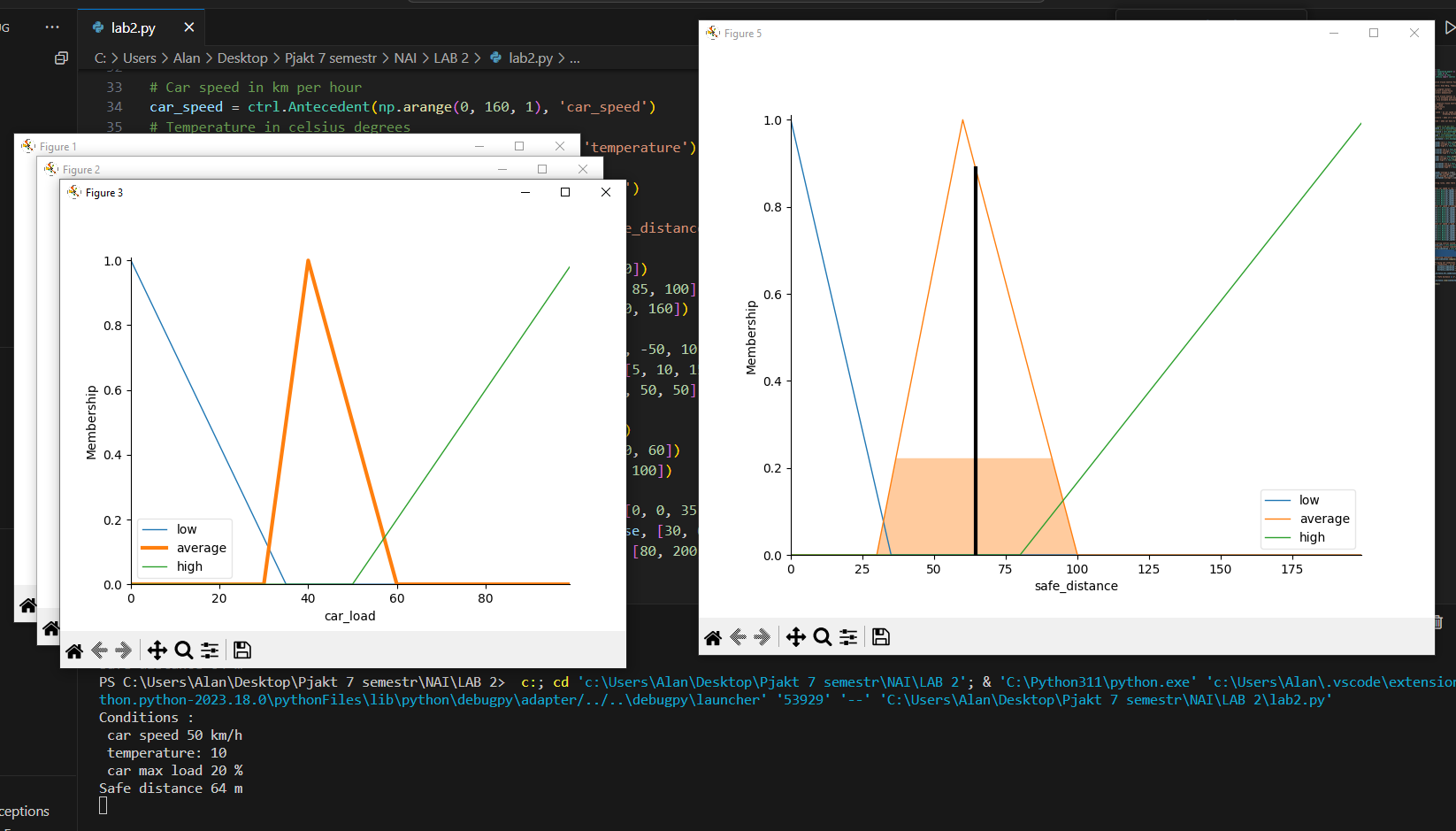This screenshot has height=831, width=1456.
Task: Save Figure 3 with the save icon
Action: tap(241, 650)
